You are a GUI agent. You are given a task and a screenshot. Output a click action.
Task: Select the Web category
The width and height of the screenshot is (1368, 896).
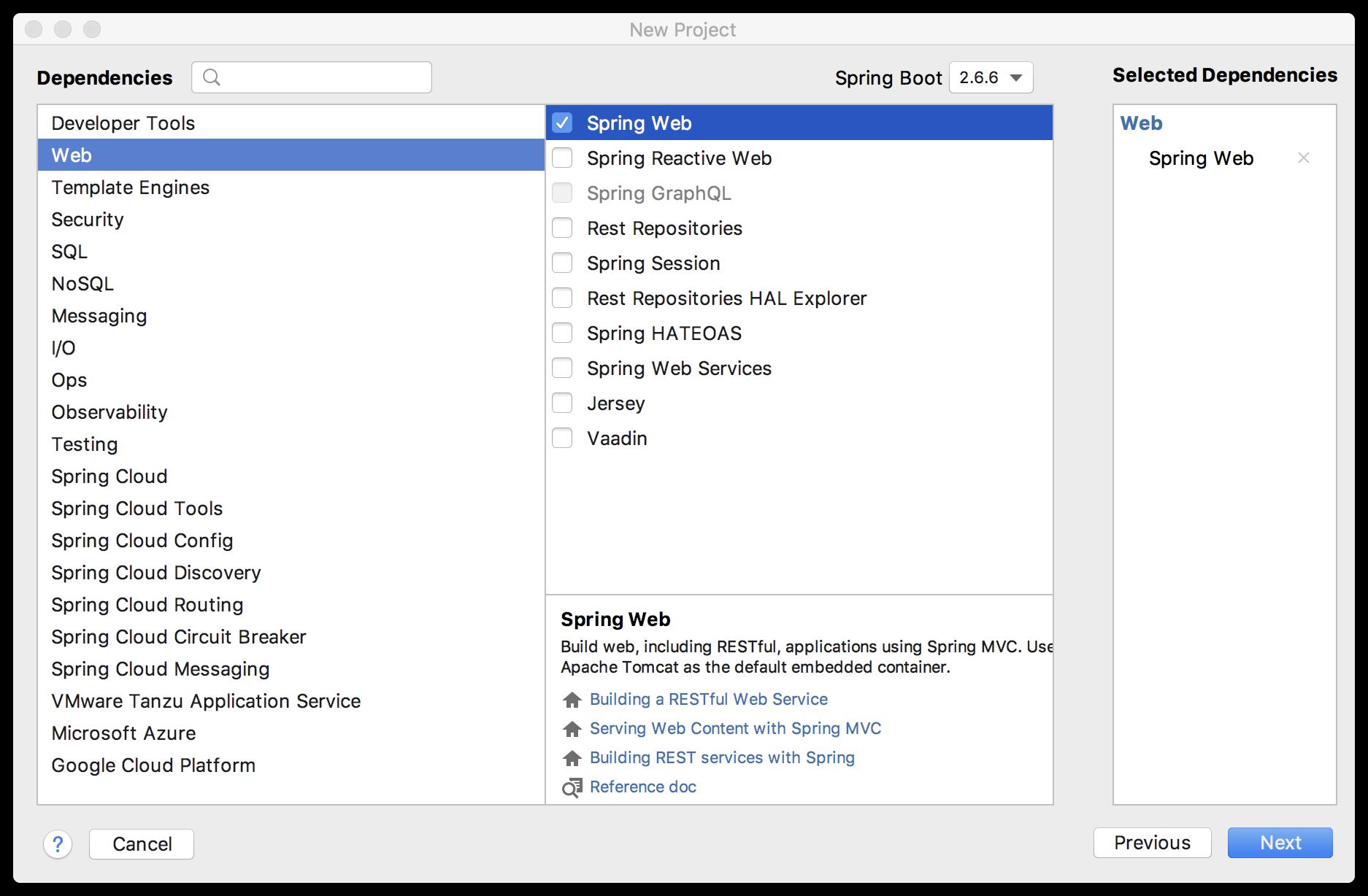pos(291,155)
